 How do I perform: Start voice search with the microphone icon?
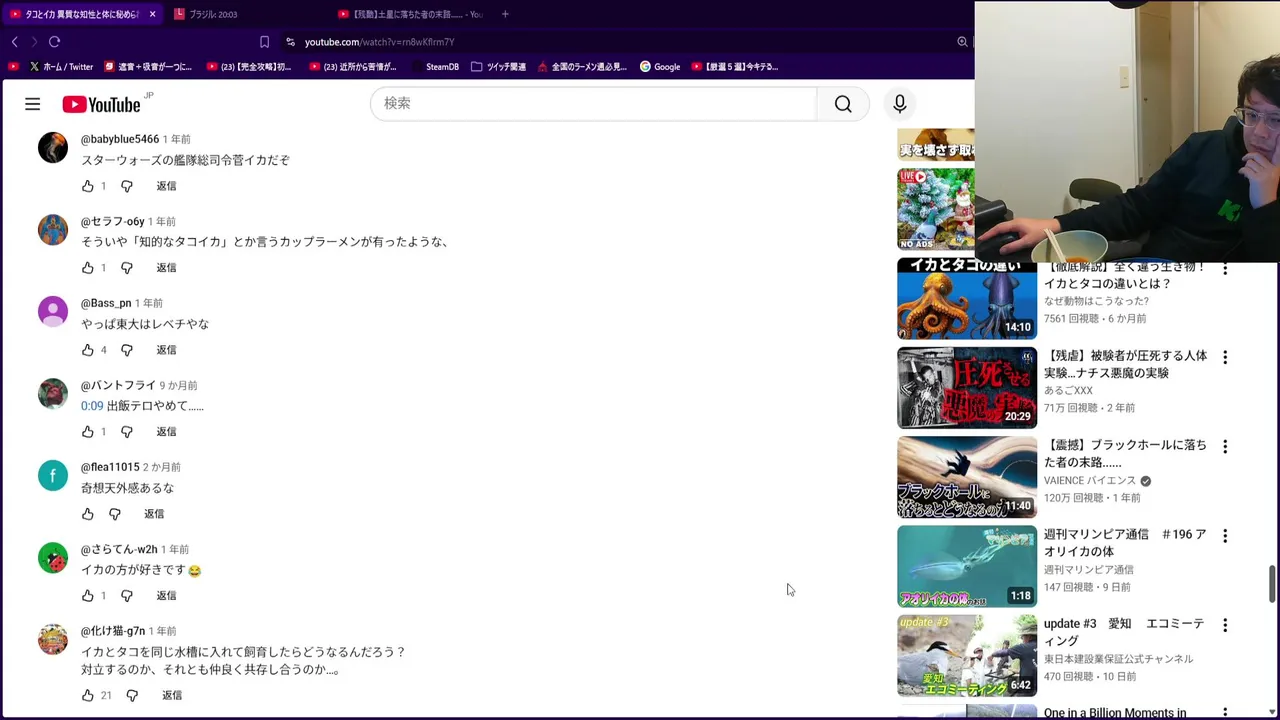click(x=900, y=104)
